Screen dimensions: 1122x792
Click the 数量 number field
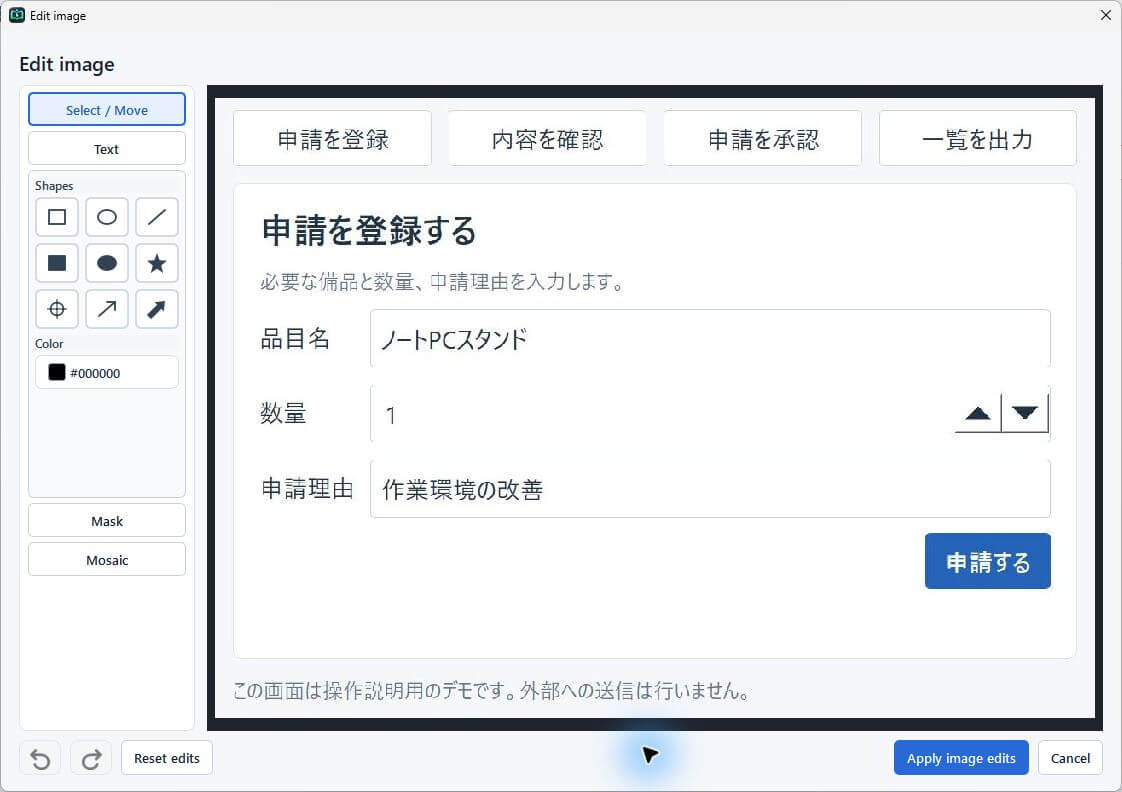click(x=710, y=414)
